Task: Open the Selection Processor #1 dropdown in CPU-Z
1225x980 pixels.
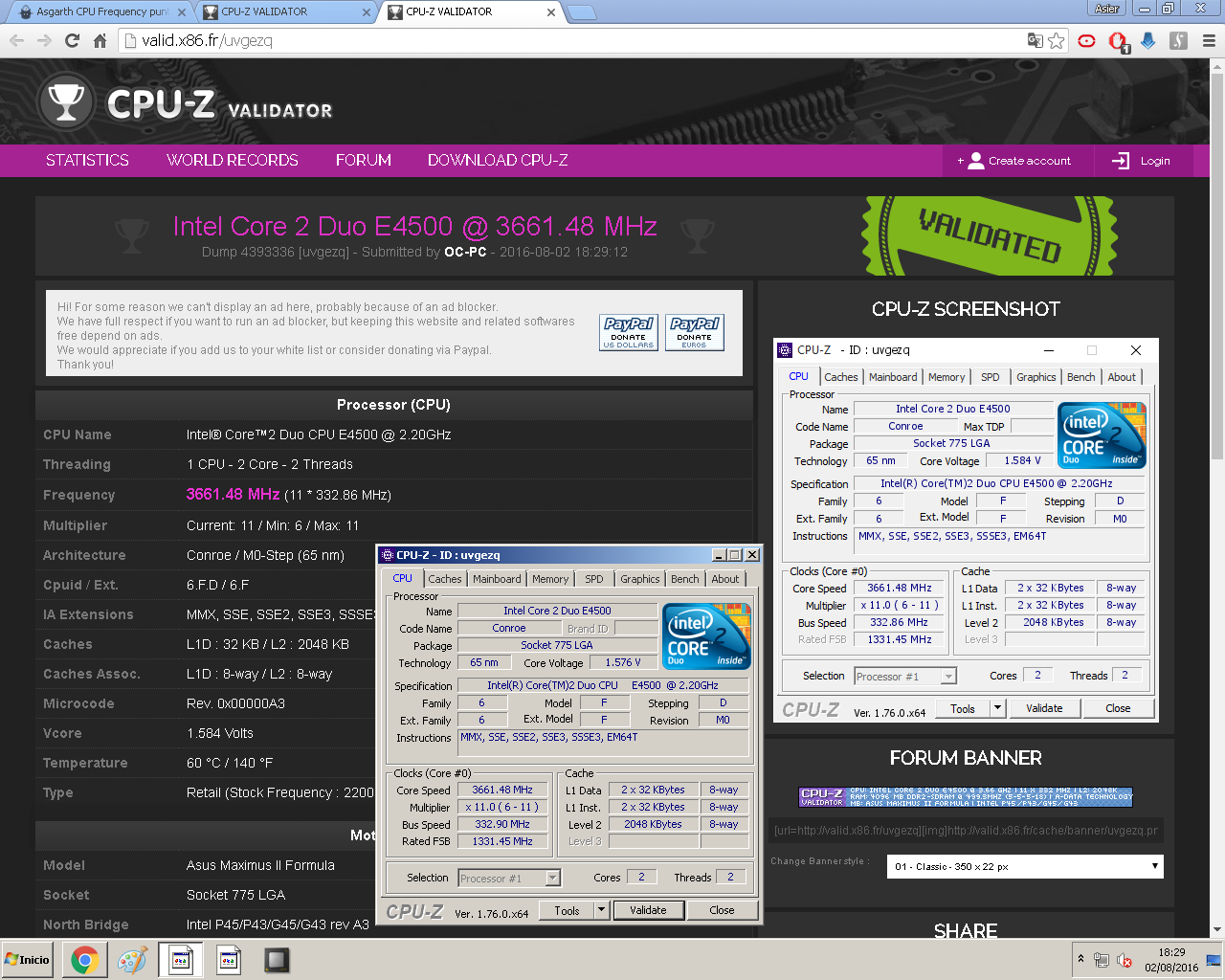Action: coord(509,878)
